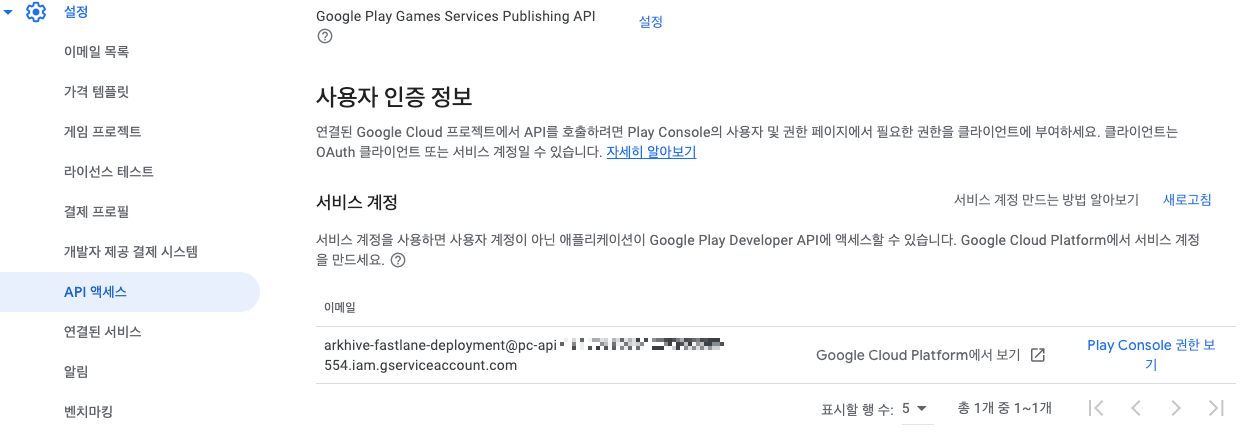Click external link icon beside Cloud Platform
This screenshot has width=1249, height=438.
[x=1038, y=355]
